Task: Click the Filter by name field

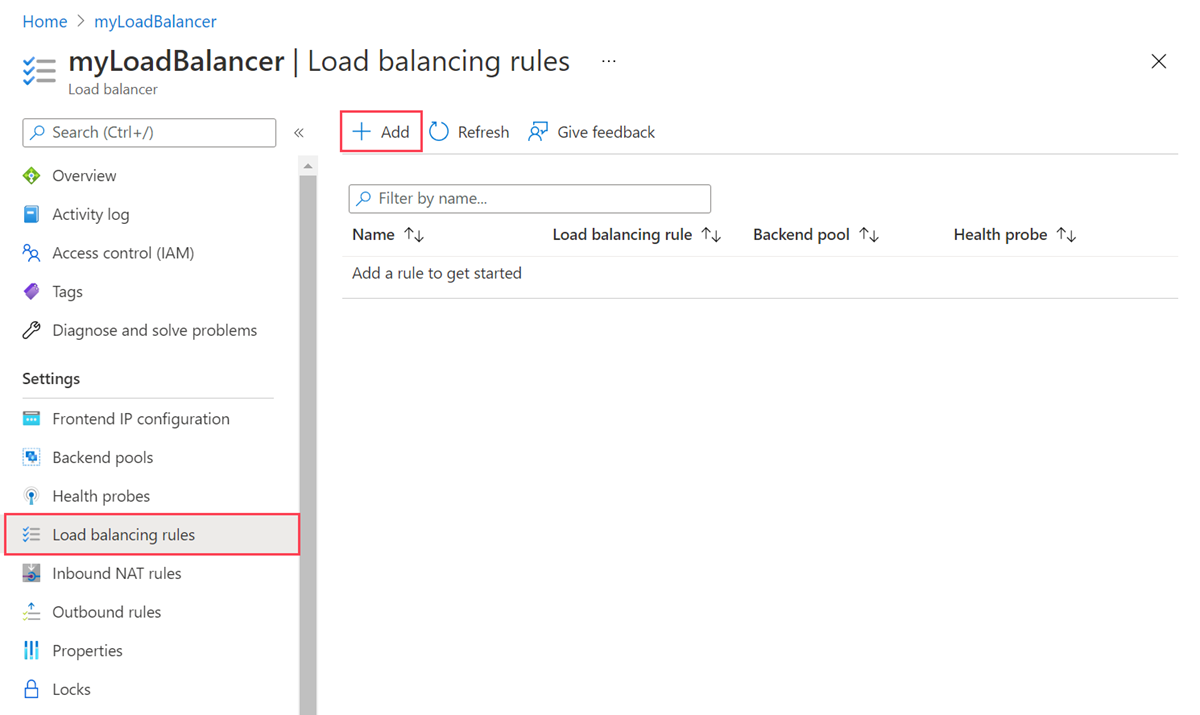Action: tap(530, 198)
